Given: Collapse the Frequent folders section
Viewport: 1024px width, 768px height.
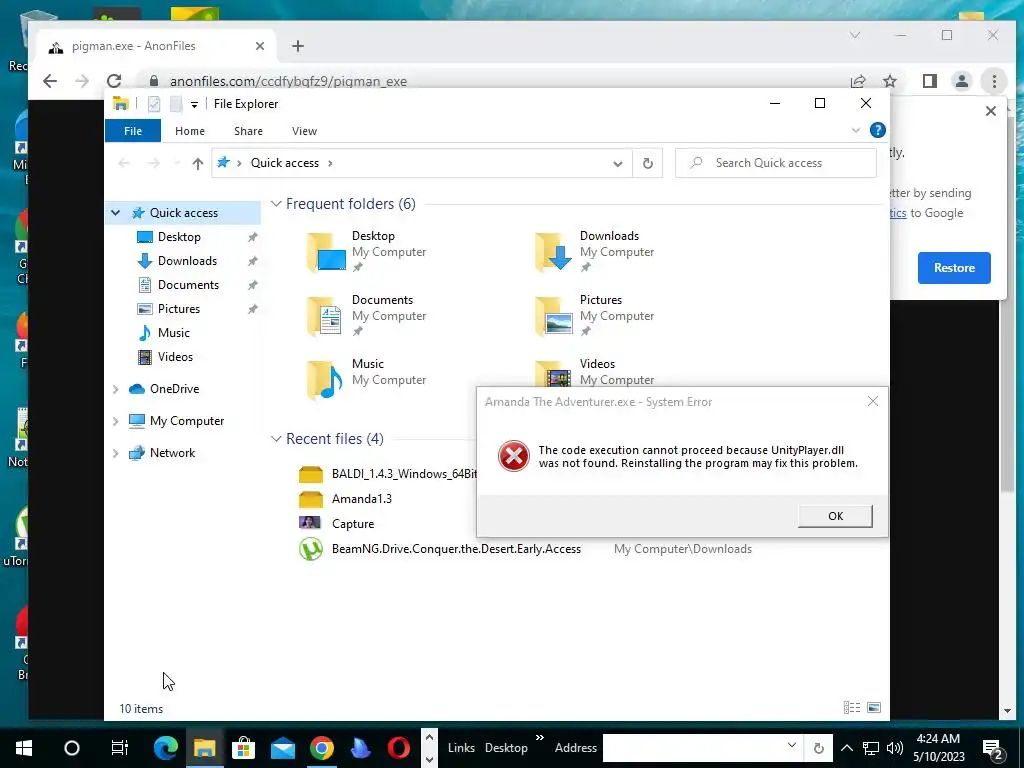Looking at the screenshot, I should tap(276, 204).
